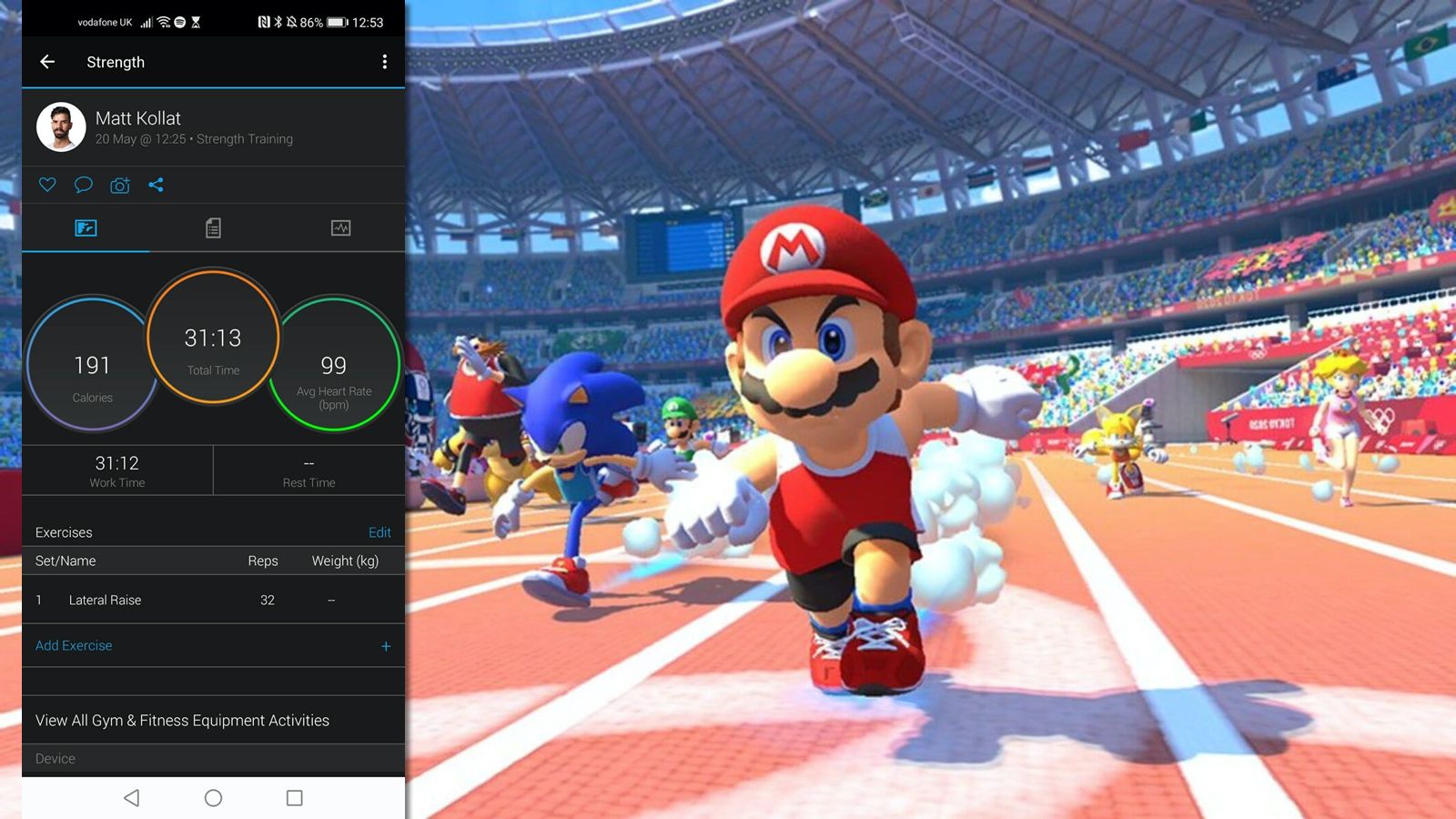This screenshot has height=819, width=1456.
Task: Open the three-dot overflow menu
Action: (384, 61)
